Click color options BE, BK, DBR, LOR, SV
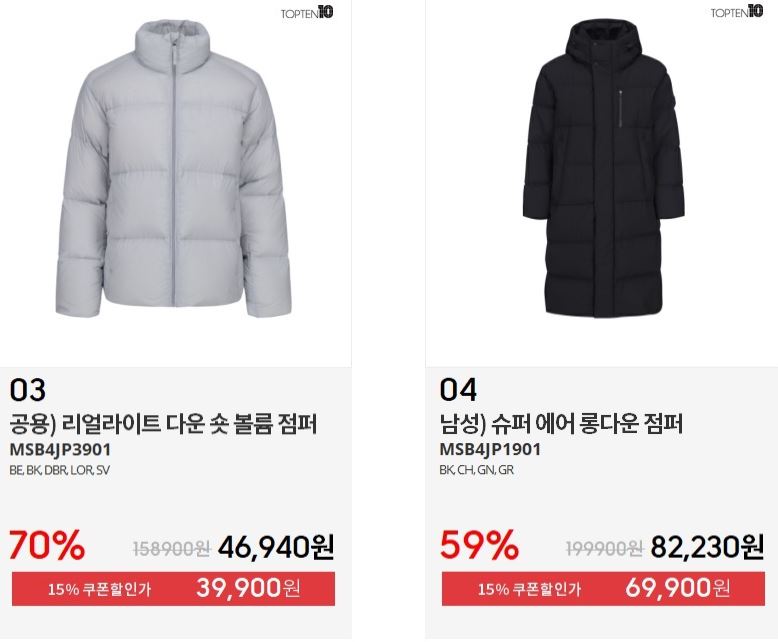This screenshot has width=778, height=642. click(60, 470)
